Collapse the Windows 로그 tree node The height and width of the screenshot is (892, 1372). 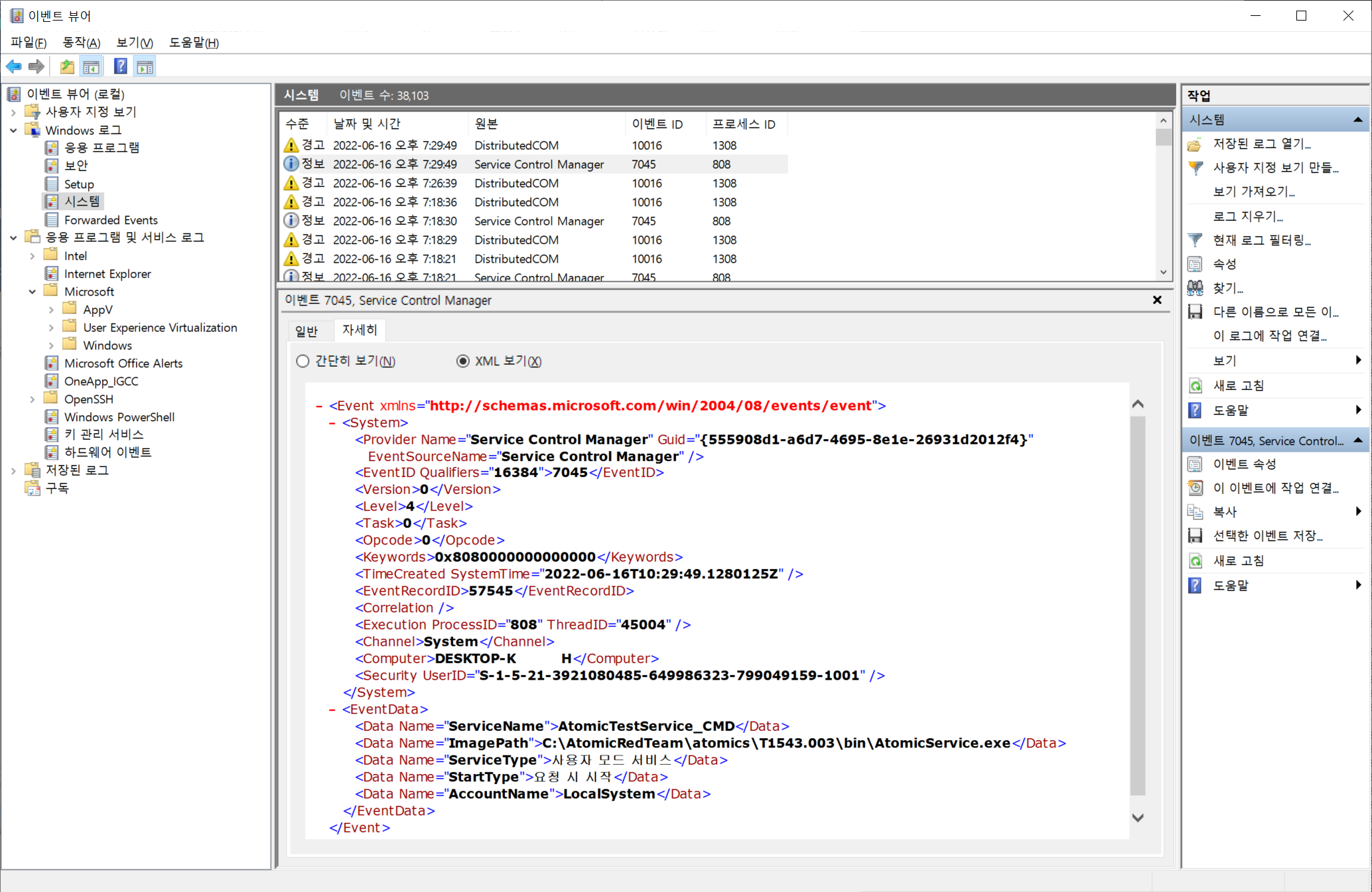click(13, 130)
